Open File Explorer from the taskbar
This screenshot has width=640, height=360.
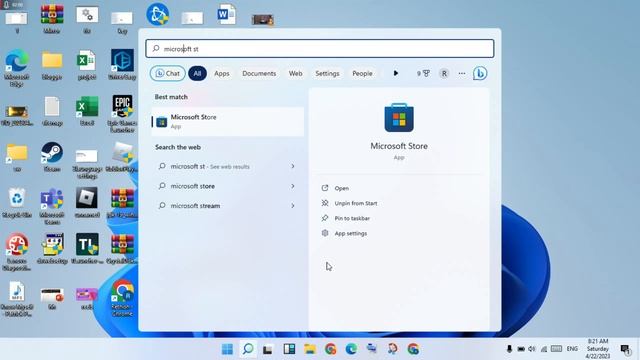310,349
